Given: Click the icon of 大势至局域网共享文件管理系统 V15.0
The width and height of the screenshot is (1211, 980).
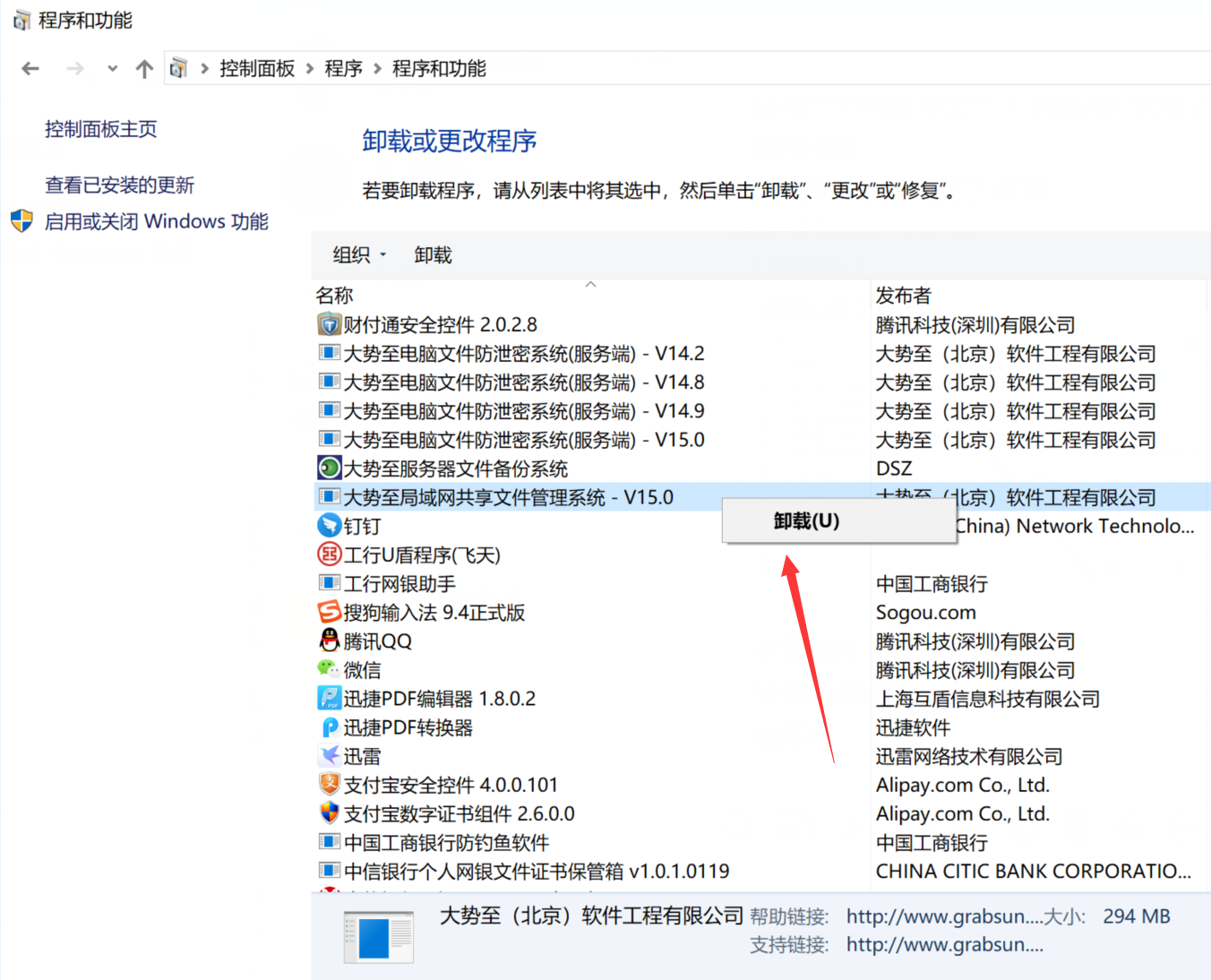Looking at the screenshot, I should [330, 496].
